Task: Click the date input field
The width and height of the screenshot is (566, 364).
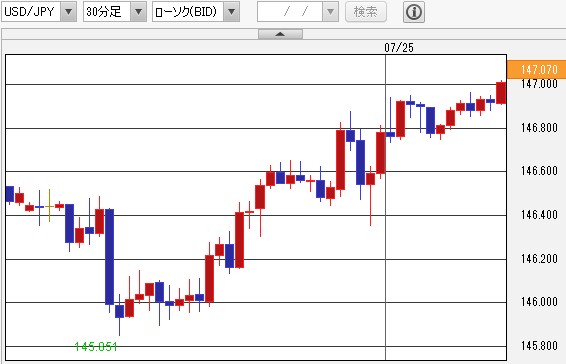Action: (x=290, y=12)
